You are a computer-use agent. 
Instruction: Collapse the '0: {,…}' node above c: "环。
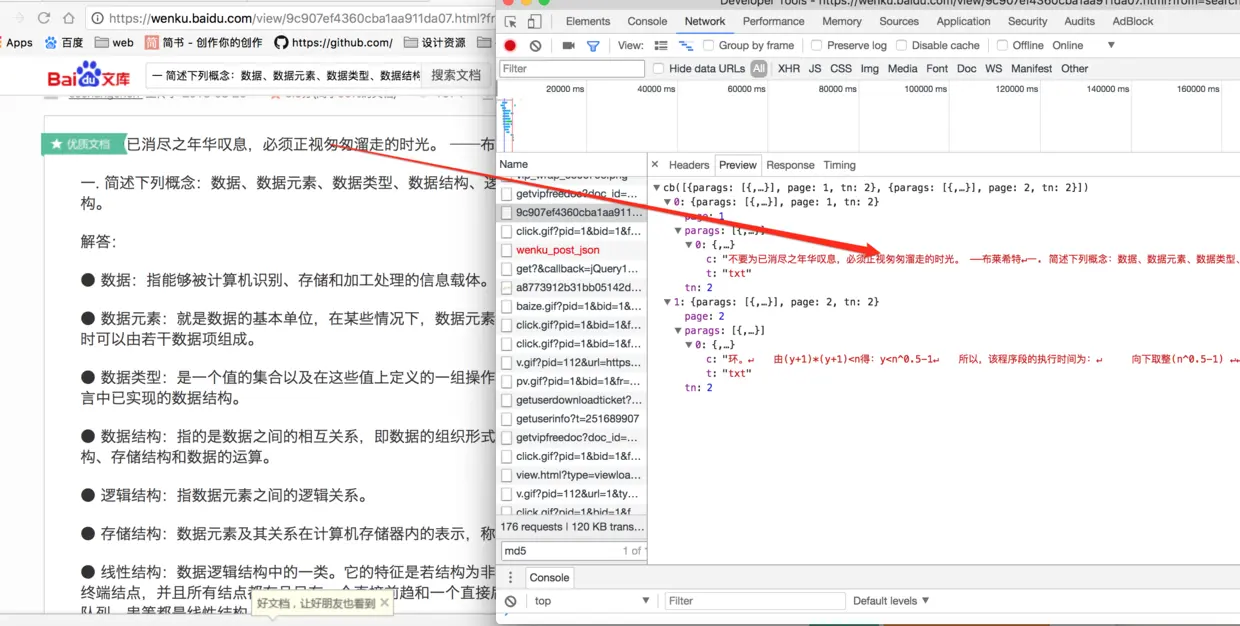[x=688, y=345]
